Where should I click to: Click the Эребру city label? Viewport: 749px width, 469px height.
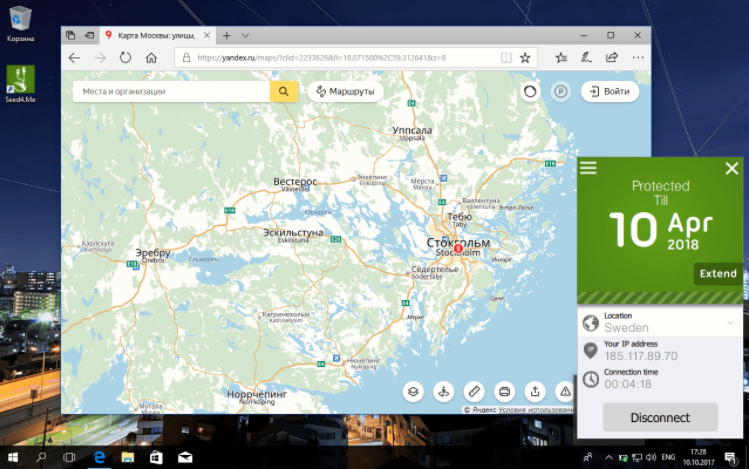click(x=153, y=253)
